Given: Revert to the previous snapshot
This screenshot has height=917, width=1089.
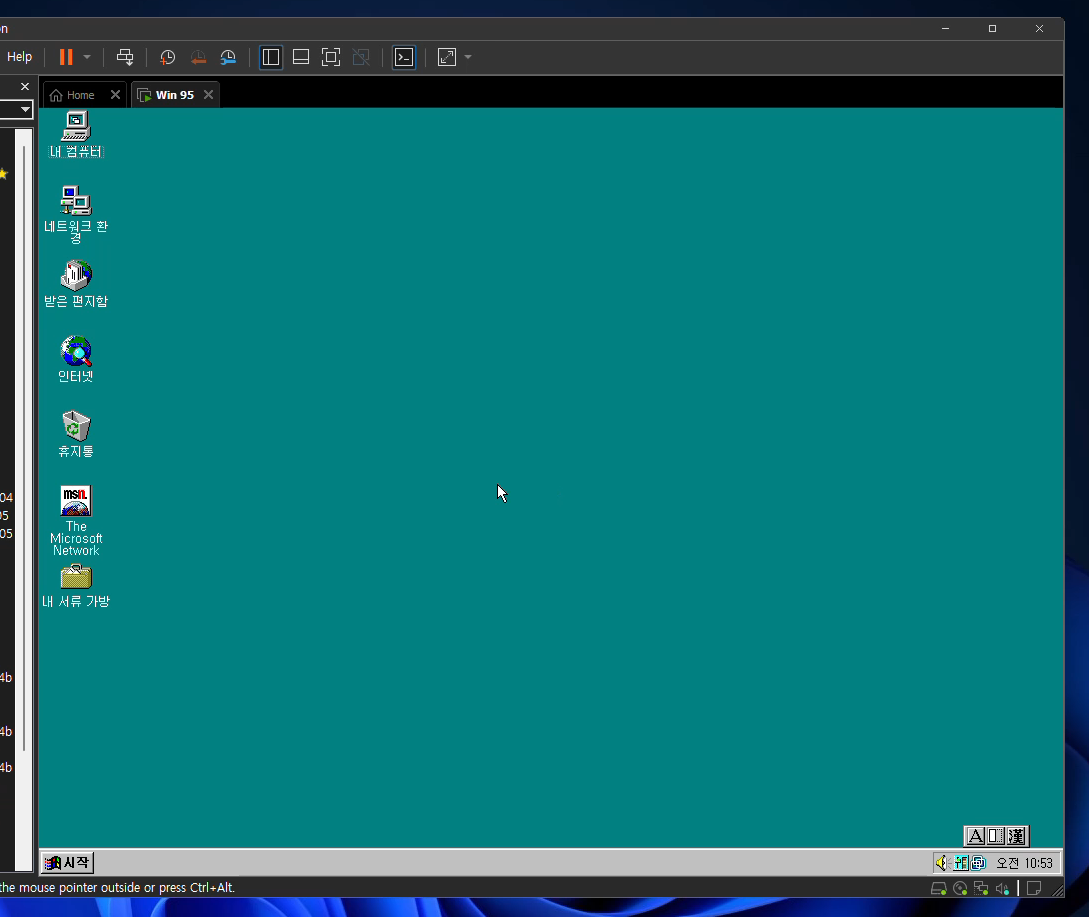Looking at the screenshot, I should point(198,57).
